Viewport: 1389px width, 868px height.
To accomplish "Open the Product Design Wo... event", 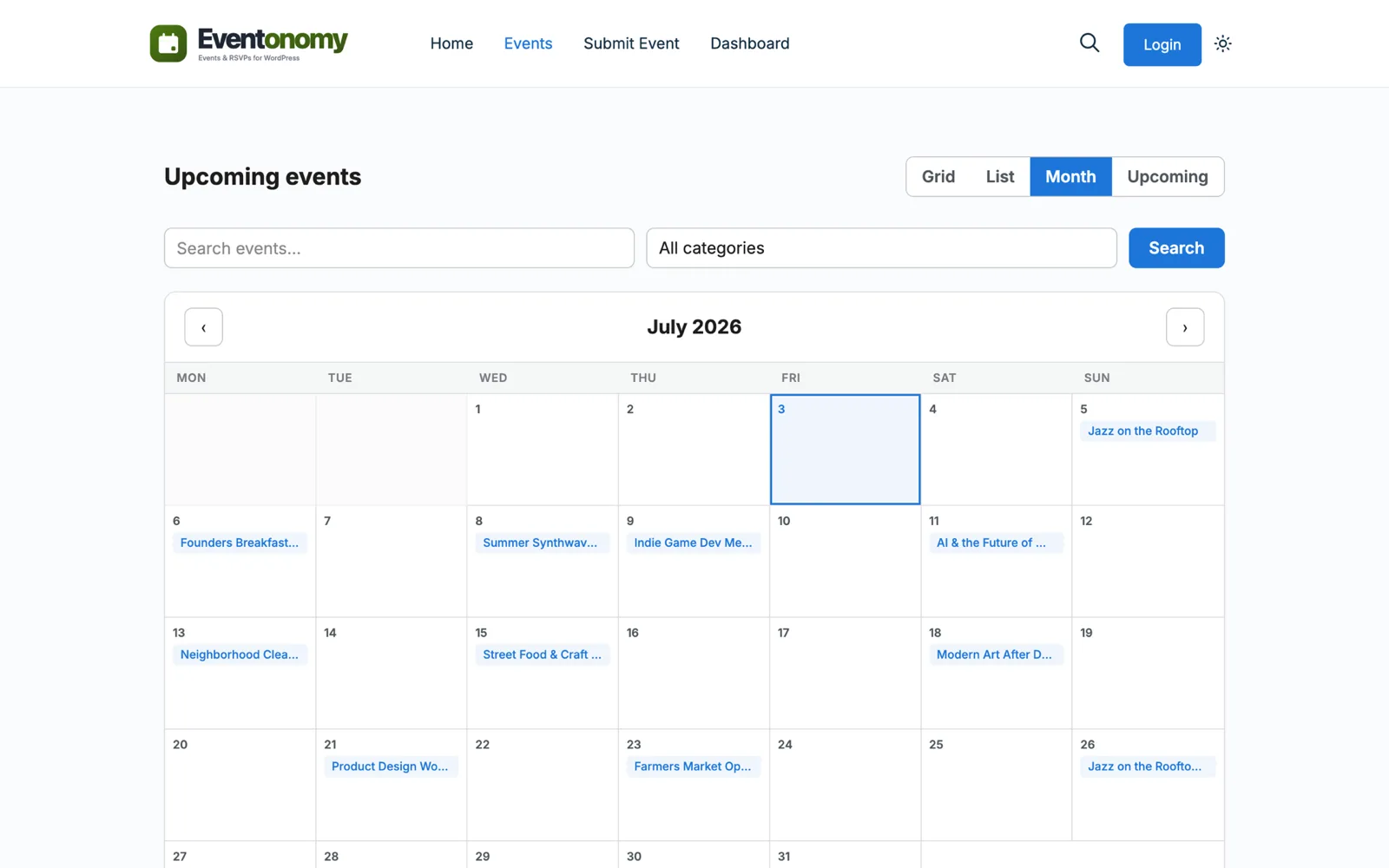I will tap(391, 766).
